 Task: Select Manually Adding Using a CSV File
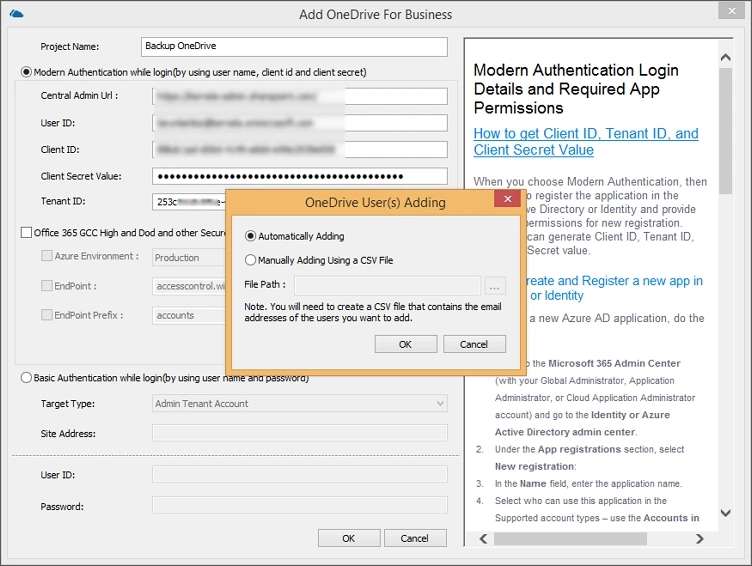319,260
